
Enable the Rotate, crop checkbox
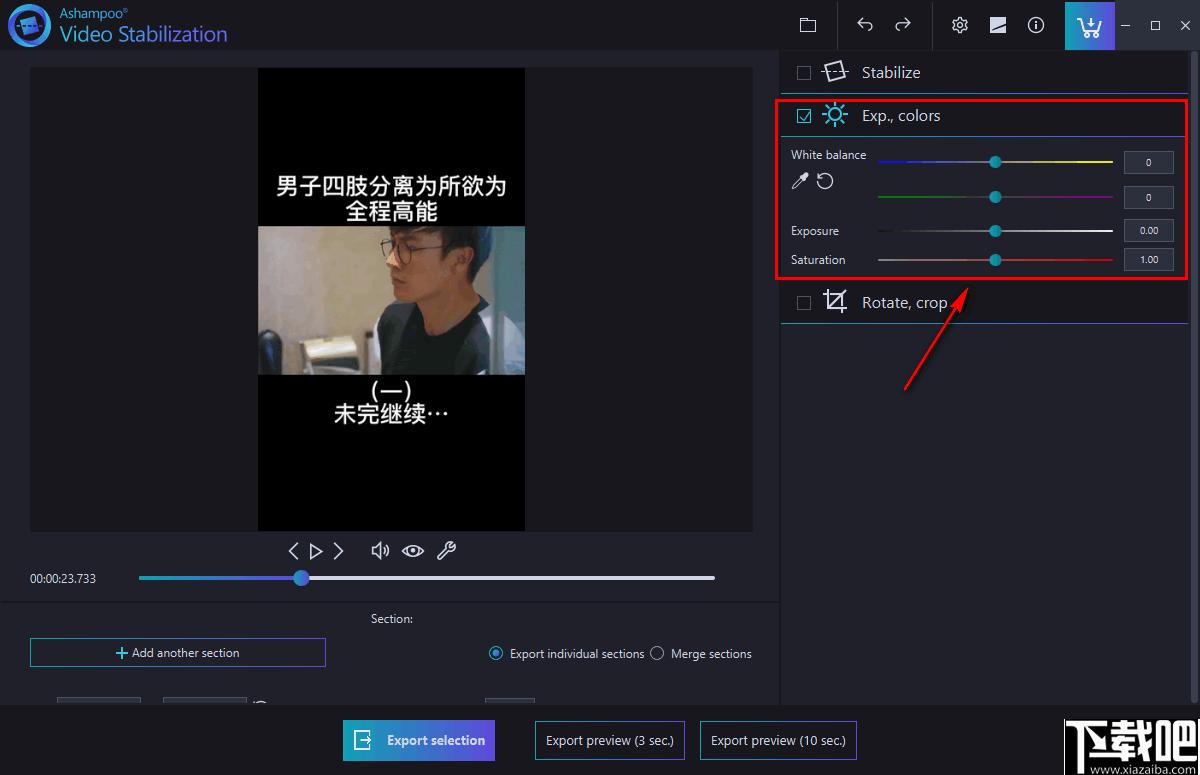point(804,303)
